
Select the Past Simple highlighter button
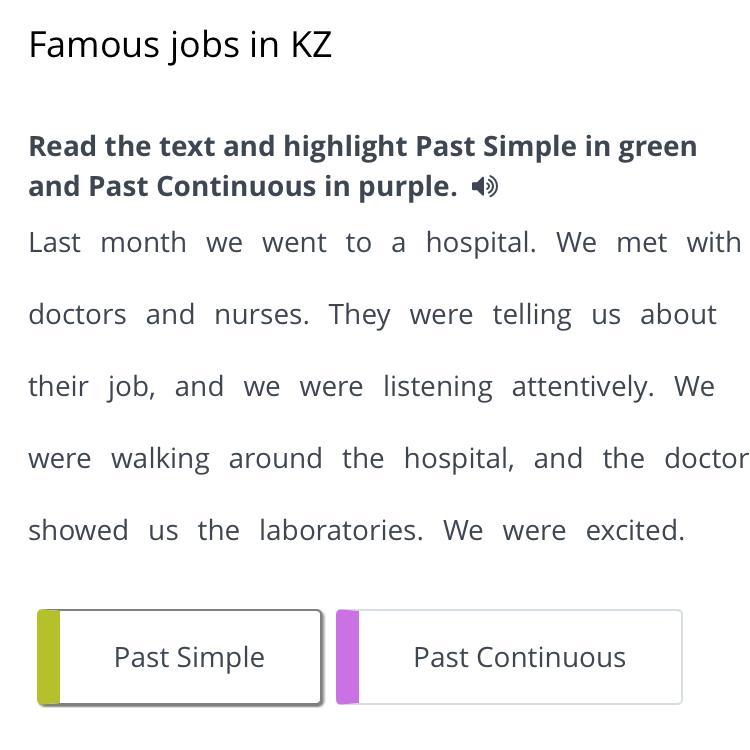click(179, 657)
